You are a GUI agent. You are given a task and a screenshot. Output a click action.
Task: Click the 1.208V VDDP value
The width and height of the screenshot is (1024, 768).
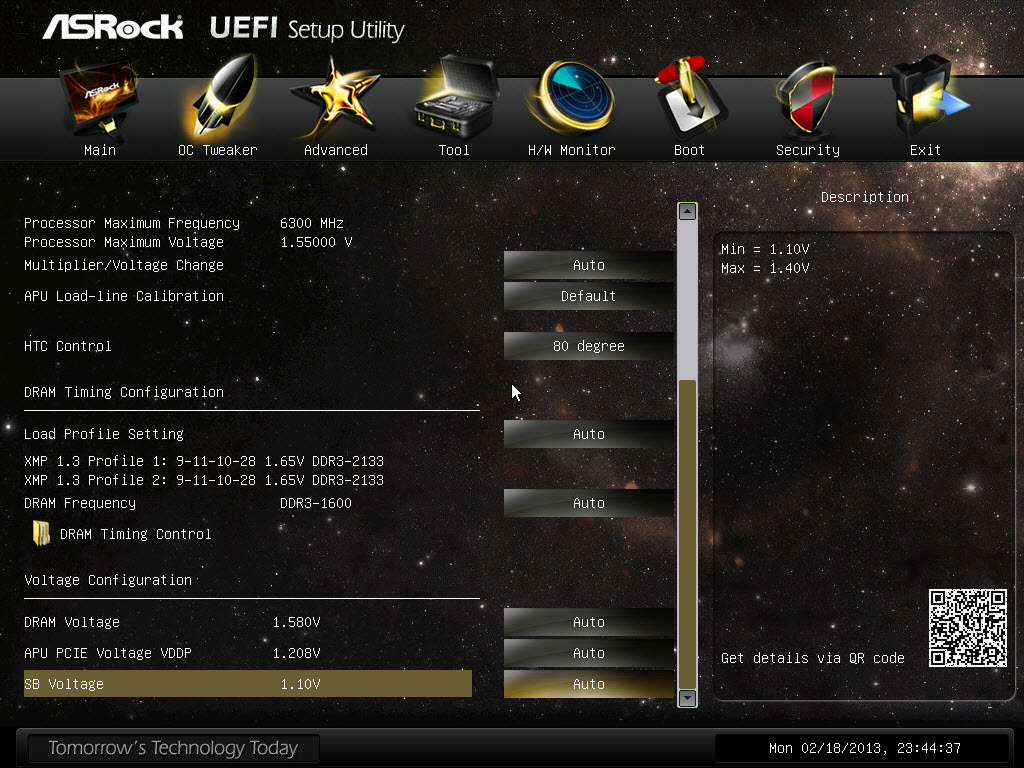tap(296, 653)
